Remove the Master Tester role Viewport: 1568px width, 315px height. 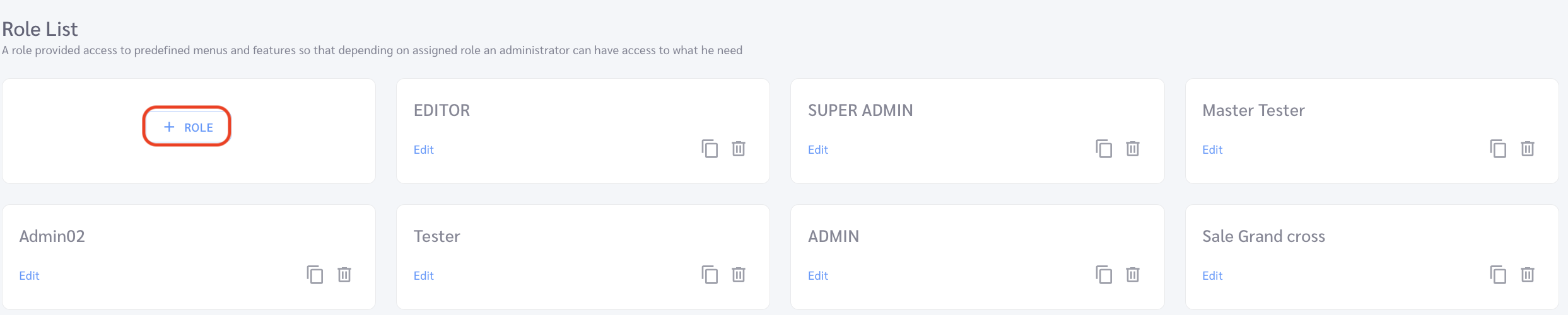coord(1527,149)
